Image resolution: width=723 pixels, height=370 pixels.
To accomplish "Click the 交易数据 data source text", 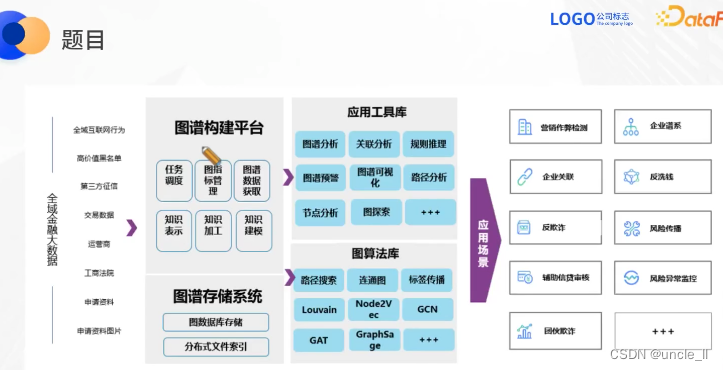I will point(99,215).
